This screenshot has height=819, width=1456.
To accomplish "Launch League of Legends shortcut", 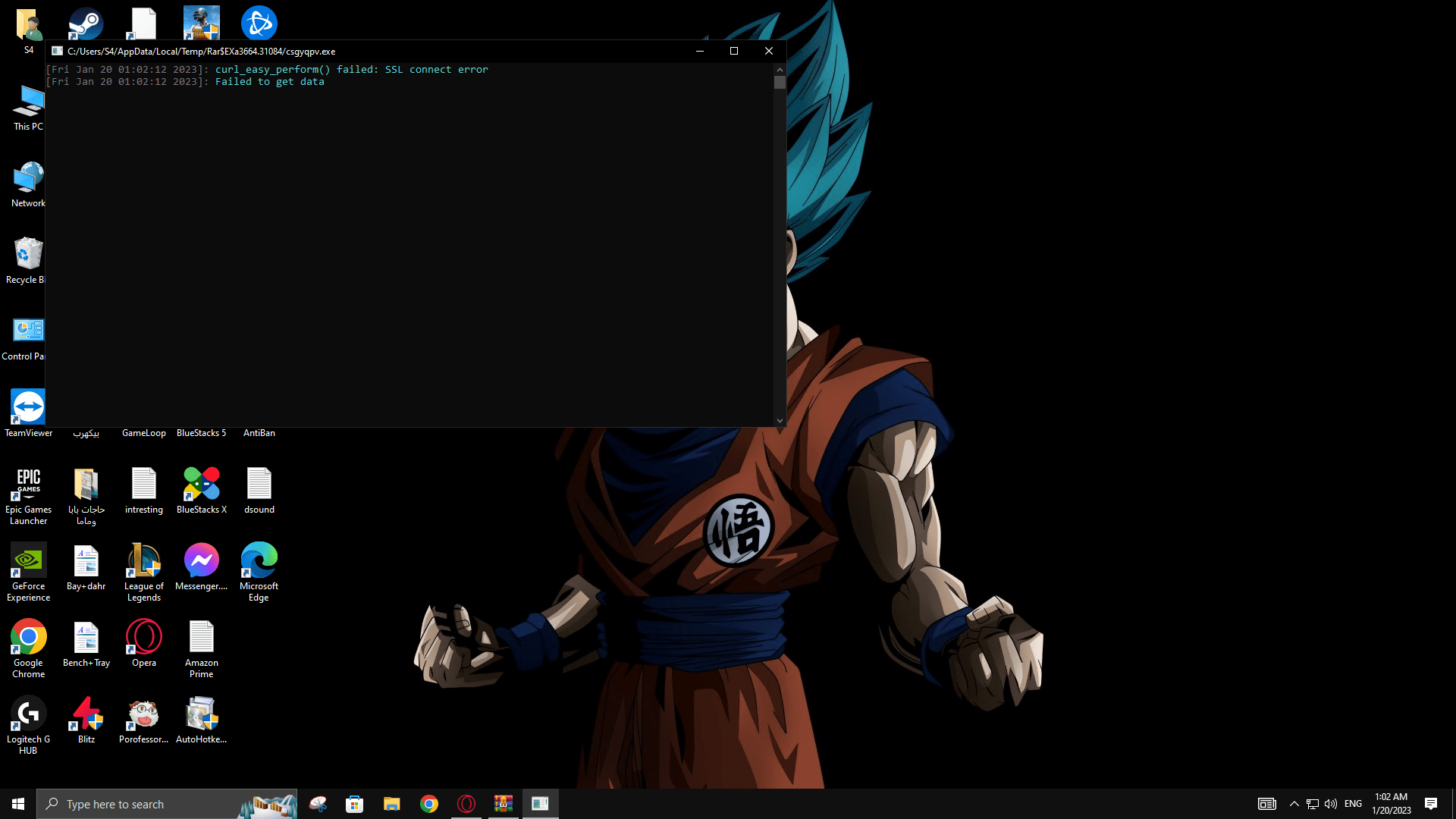I will [144, 573].
